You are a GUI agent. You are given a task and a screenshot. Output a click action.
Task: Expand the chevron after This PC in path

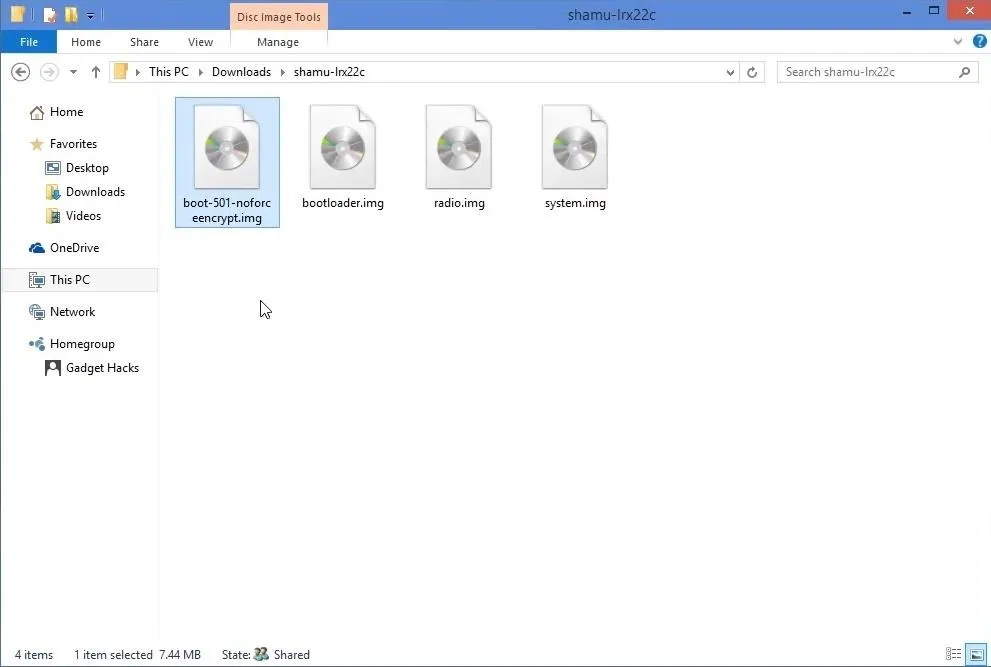[201, 72]
